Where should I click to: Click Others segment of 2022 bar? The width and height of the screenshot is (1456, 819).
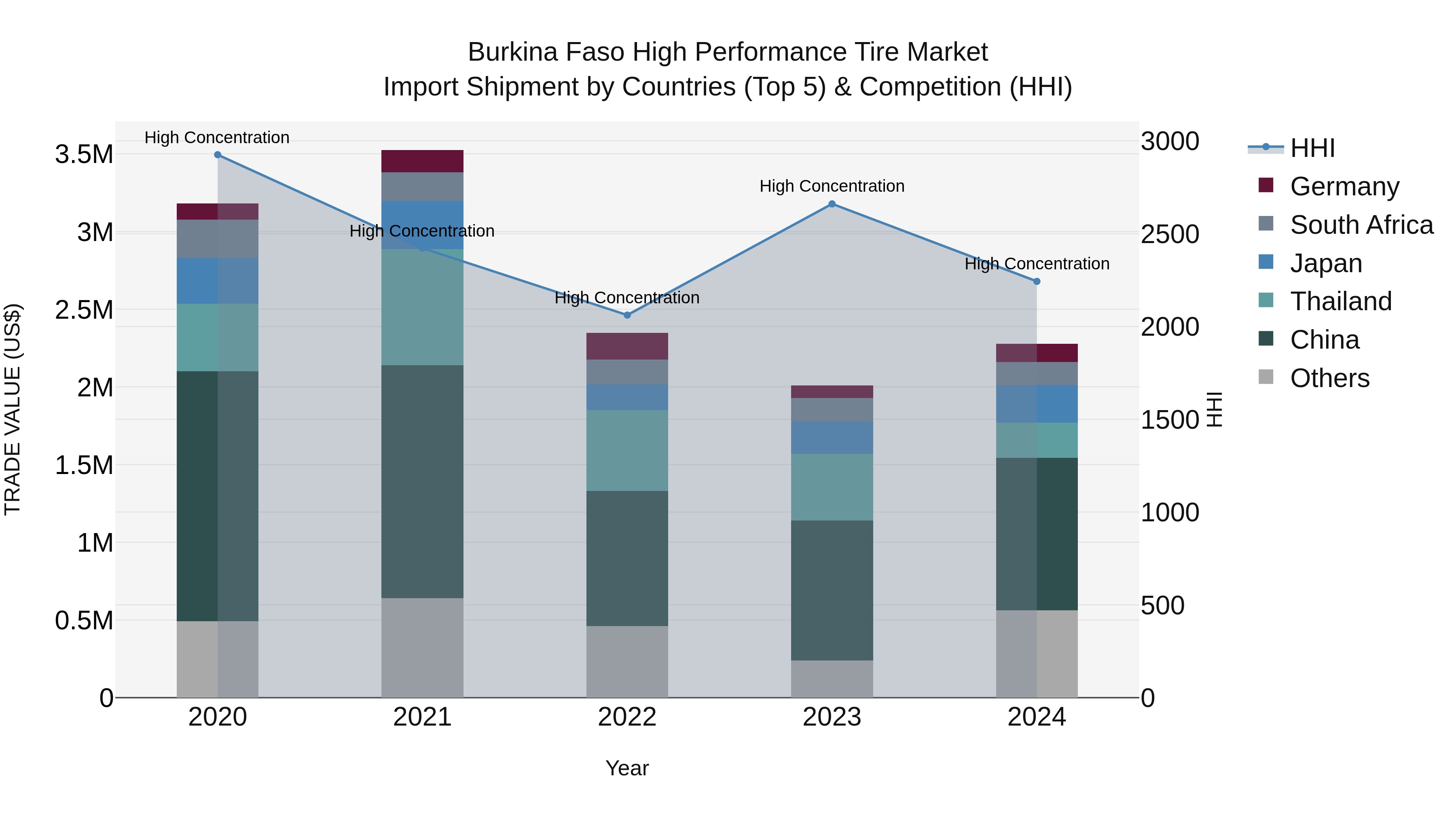click(627, 662)
